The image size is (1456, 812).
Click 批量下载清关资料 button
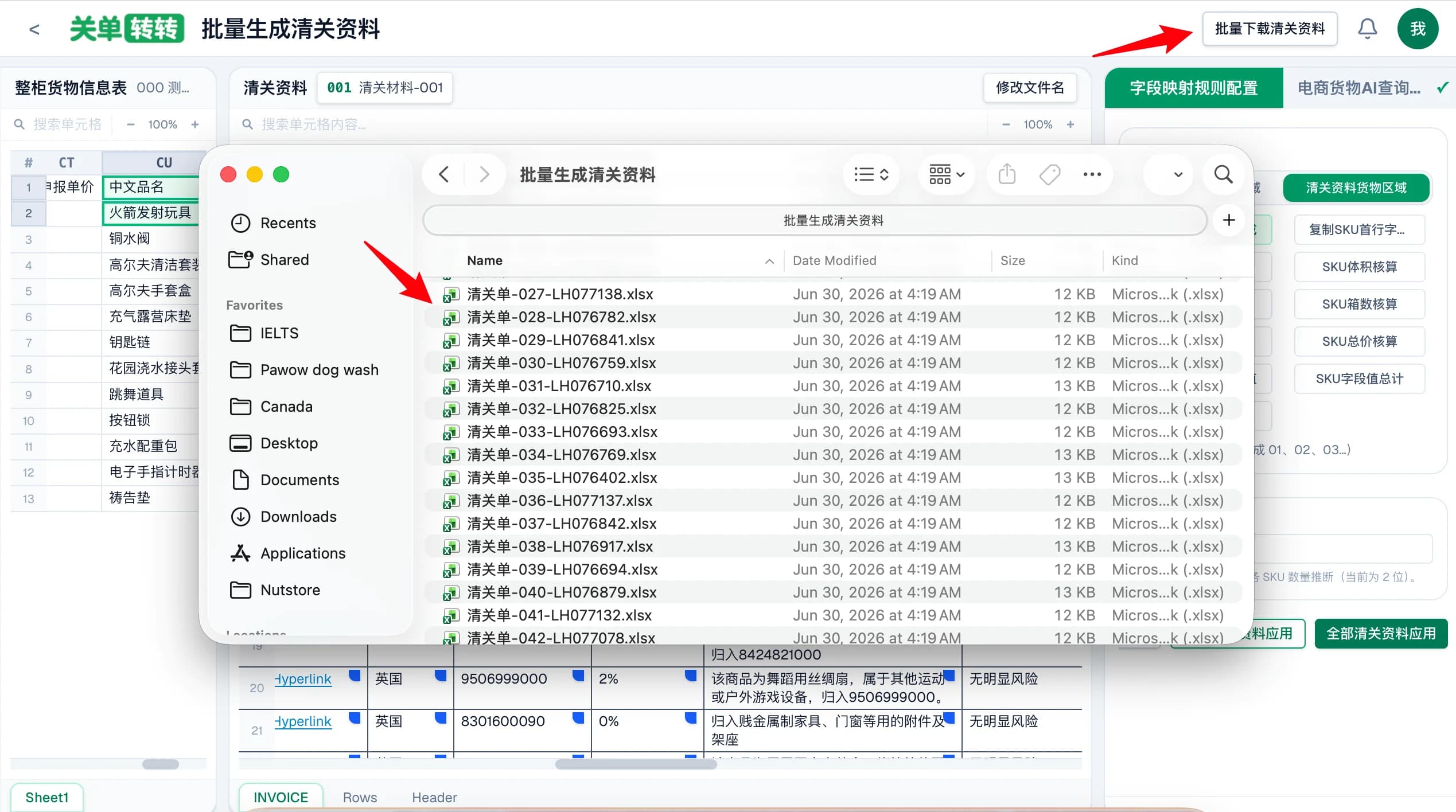tap(1270, 29)
